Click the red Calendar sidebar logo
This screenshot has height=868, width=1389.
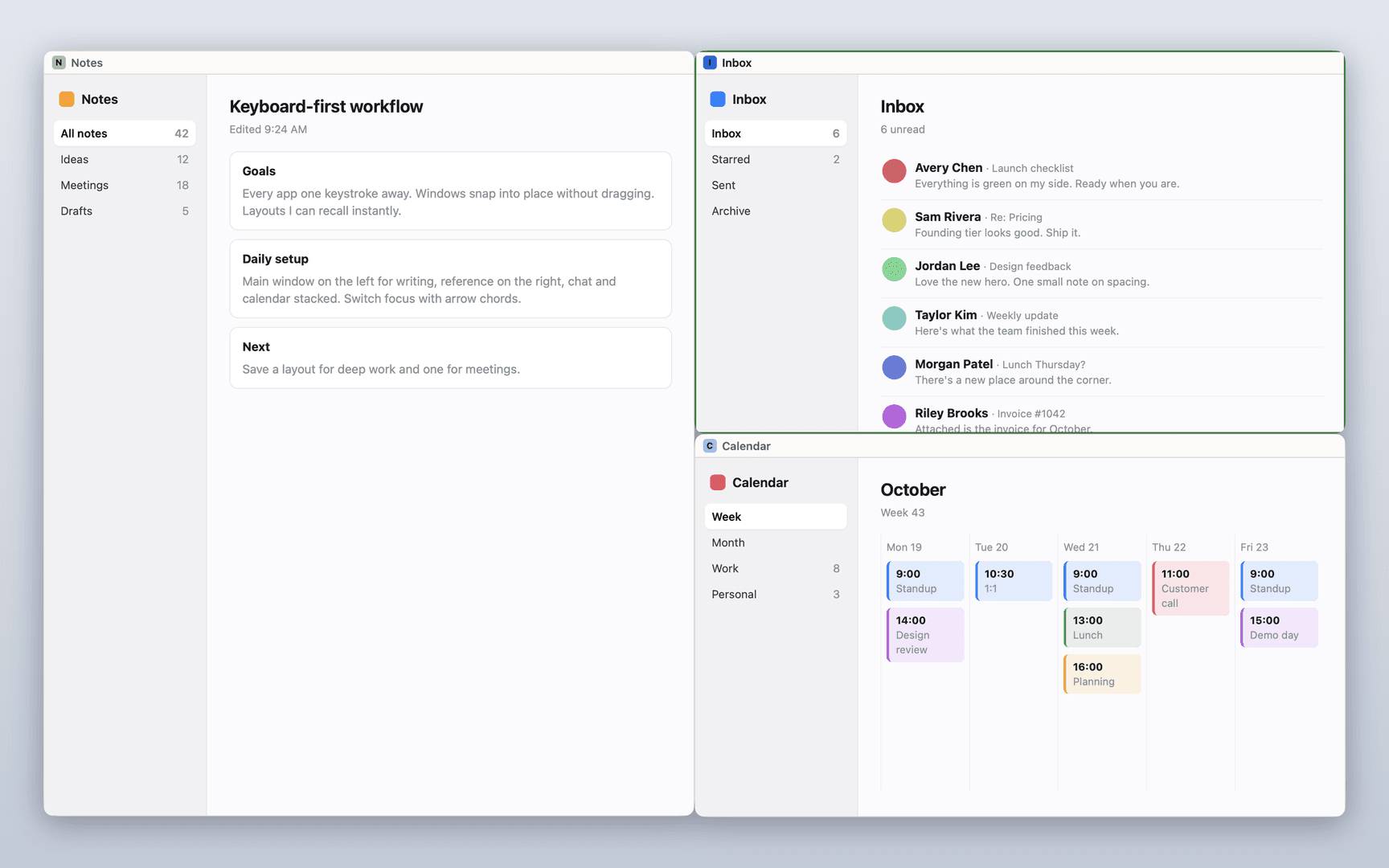(718, 482)
